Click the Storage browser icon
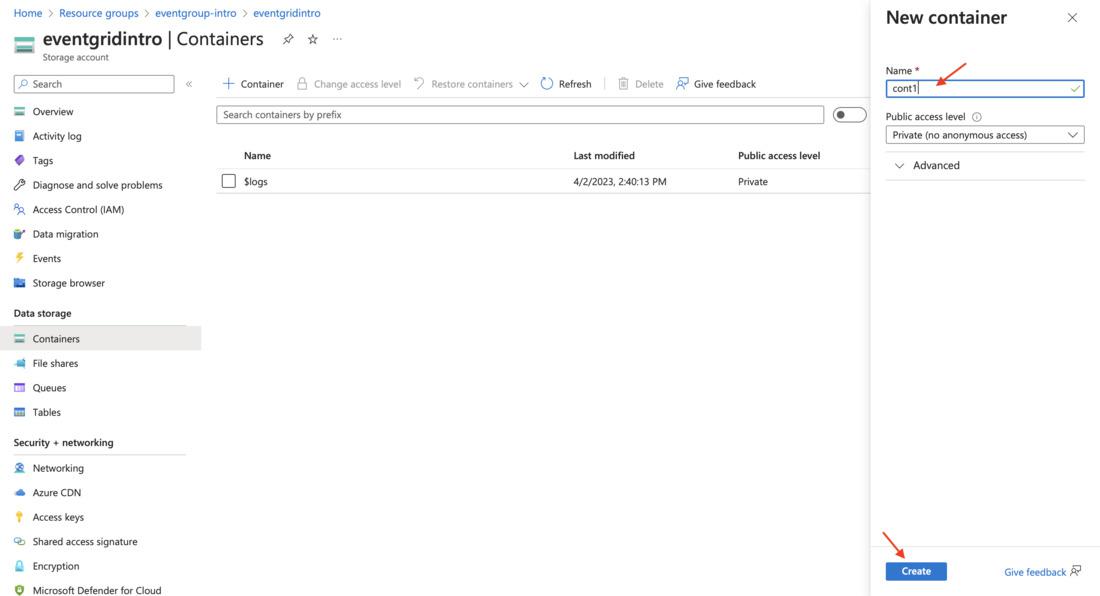Viewport: 1100px width, 596px height. (x=20, y=283)
